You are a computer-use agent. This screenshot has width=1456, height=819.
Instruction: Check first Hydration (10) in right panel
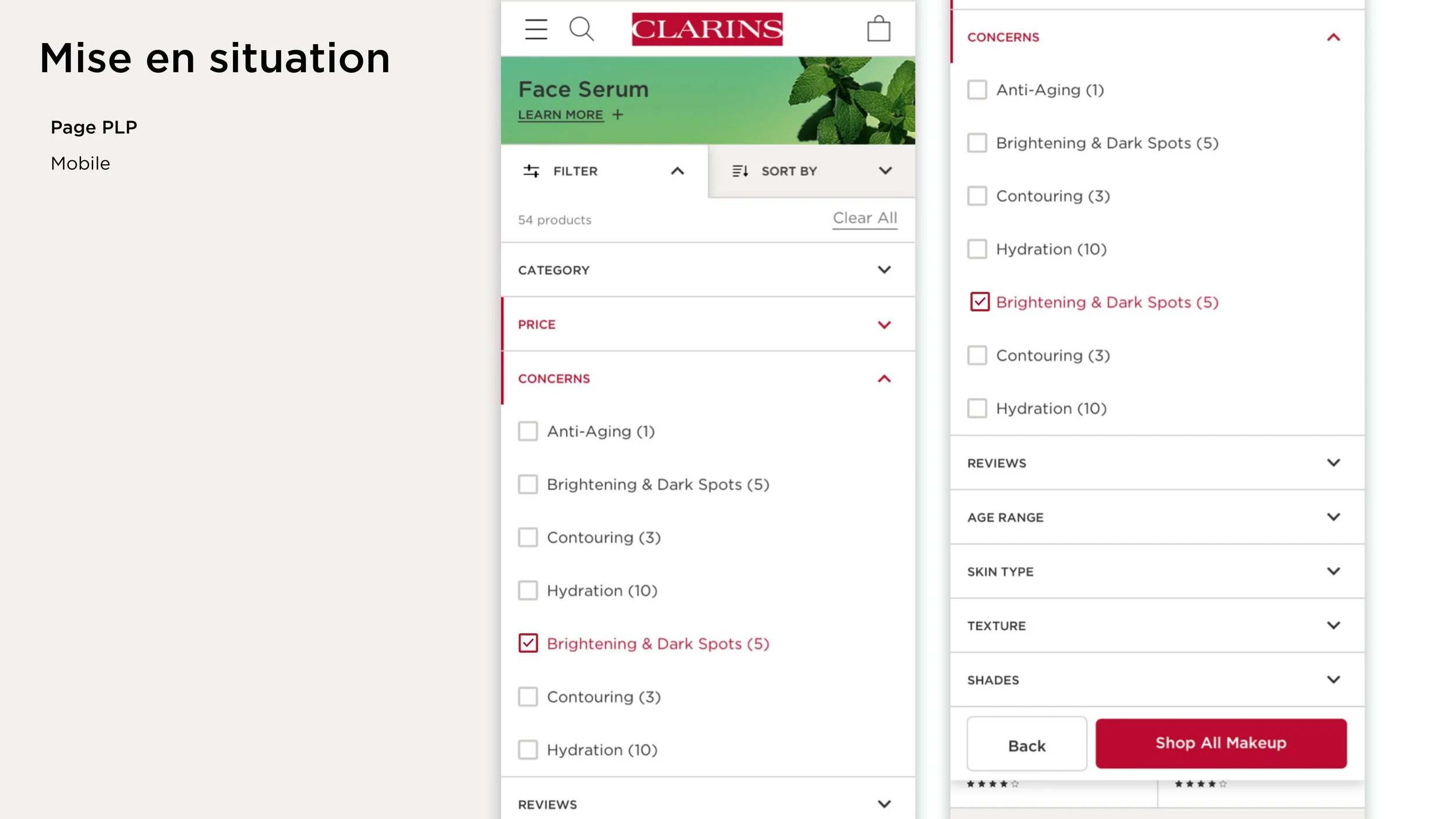(x=977, y=249)
